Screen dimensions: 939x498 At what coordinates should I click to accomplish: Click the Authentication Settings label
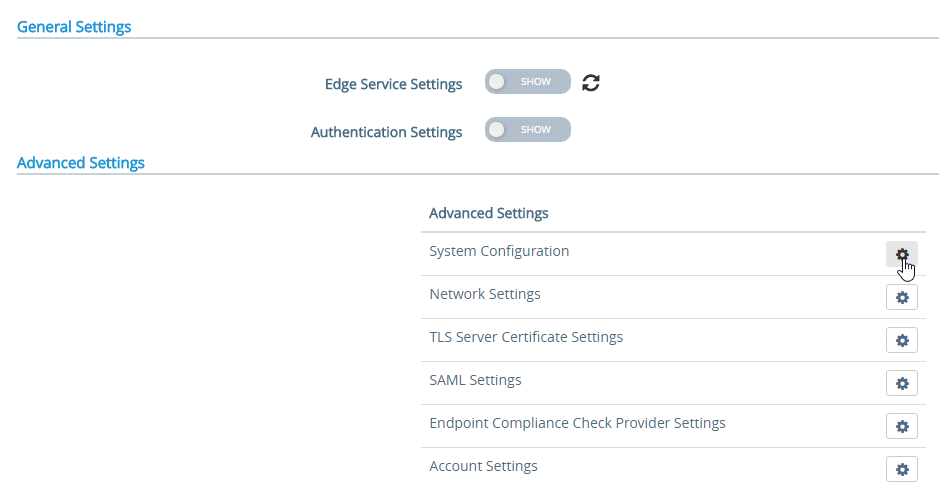click(386, 132)
